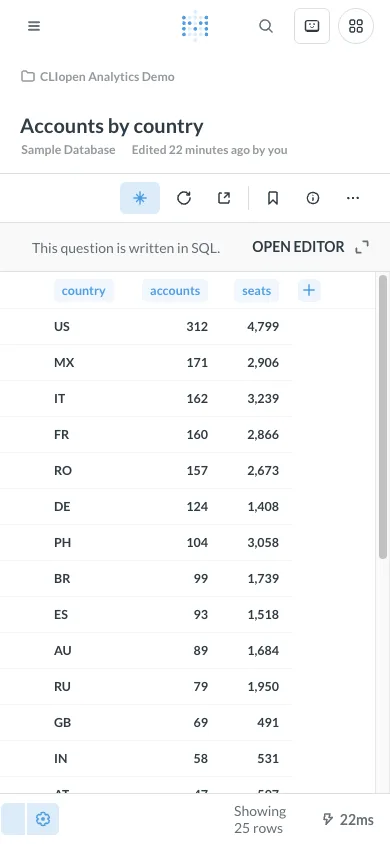Image resolution: width=390 pixels, height=844 pixels.
Task: Click the IT country cell
Action: point(60,398)
